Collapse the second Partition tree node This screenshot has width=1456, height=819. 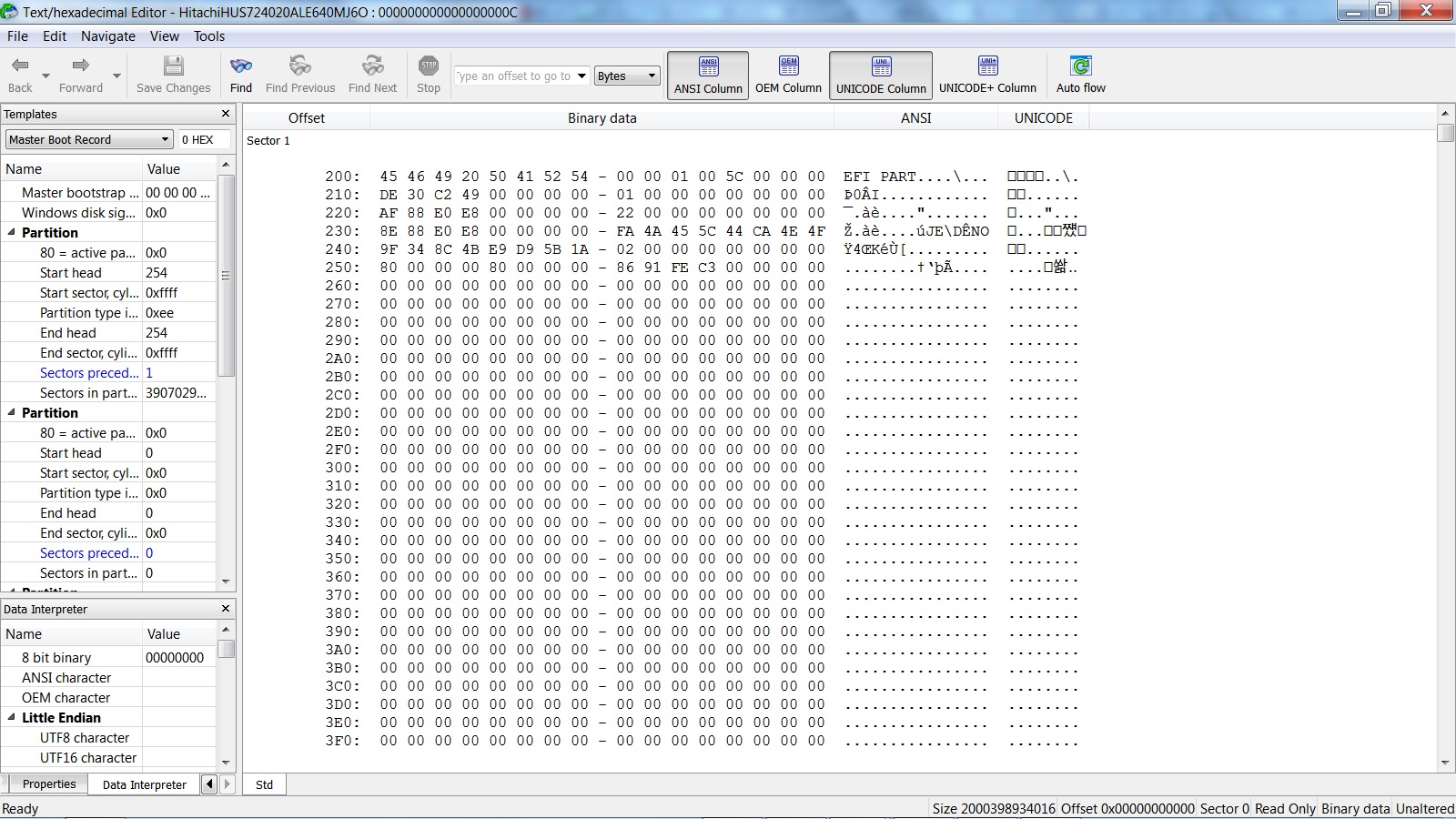tap(12, 412)
